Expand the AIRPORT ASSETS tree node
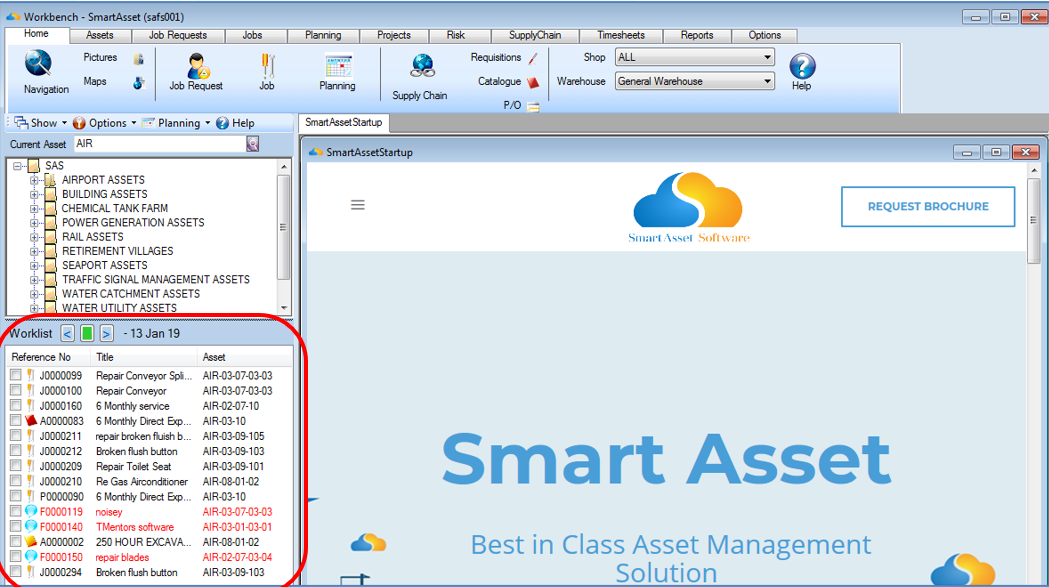1049x587 pixels. [x=35, y=180]
